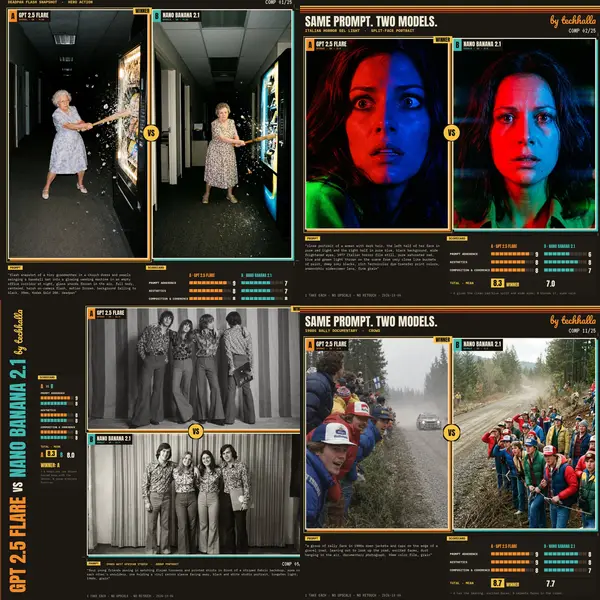Click the vertical 'GPT 2.5 FLARE' title text

click(x=18, y=544)
